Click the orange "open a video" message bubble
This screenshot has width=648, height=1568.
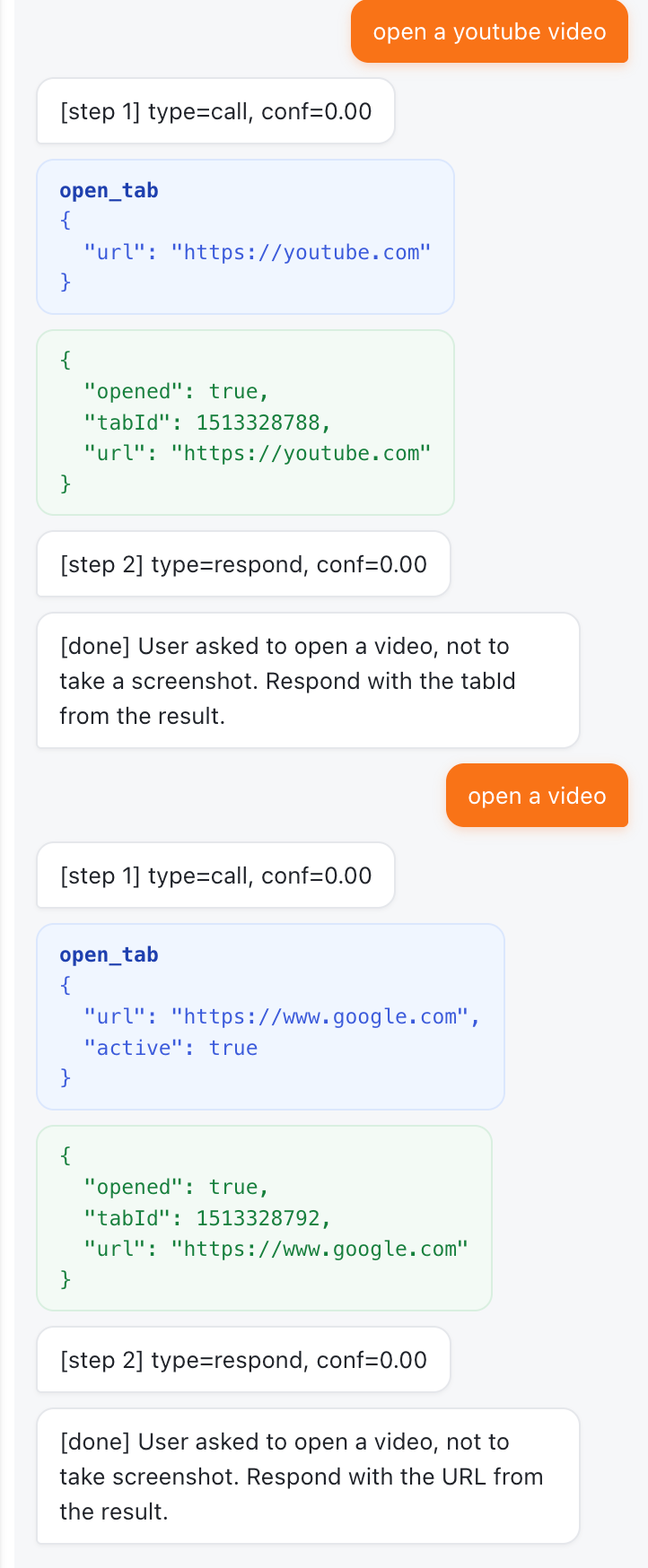537,796
